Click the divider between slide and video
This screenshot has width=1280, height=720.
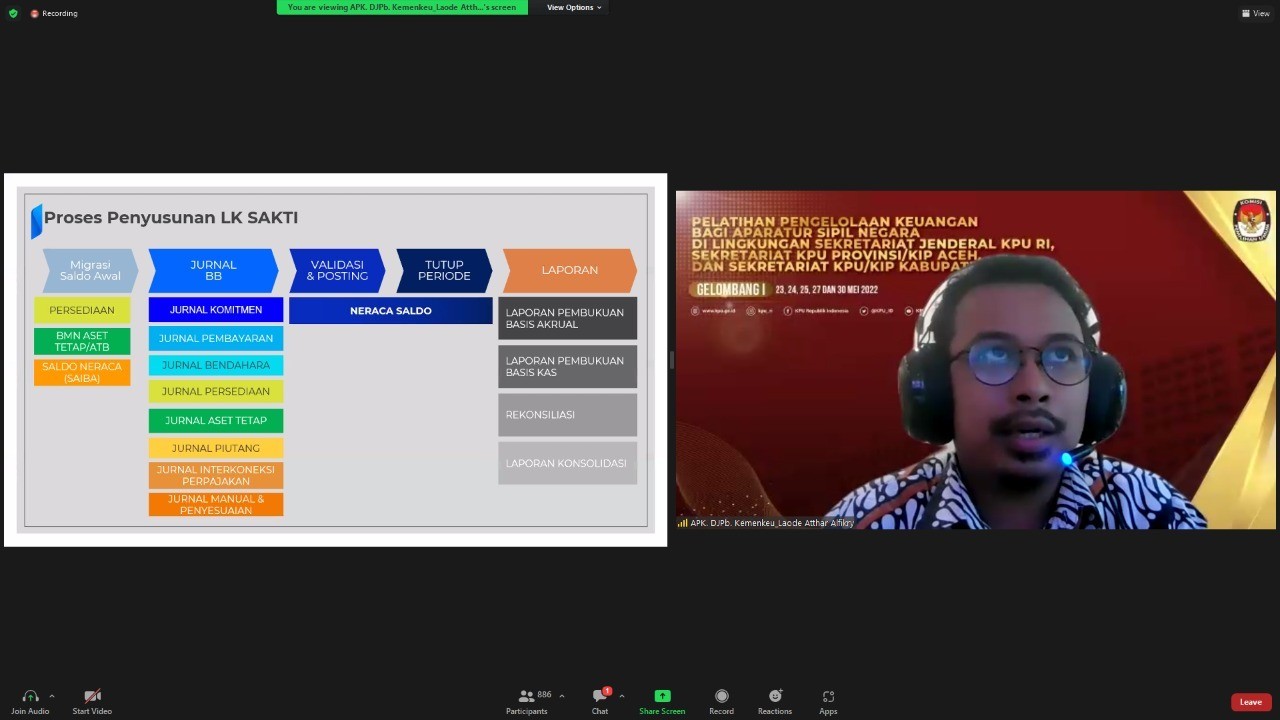pyautogui.click(x=671, y=360)
